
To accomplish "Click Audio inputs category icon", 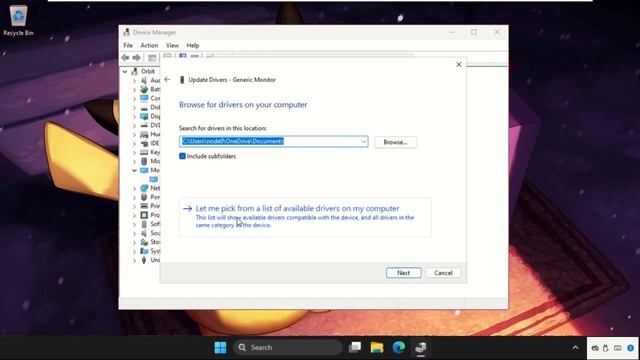I will click(144, 80).
